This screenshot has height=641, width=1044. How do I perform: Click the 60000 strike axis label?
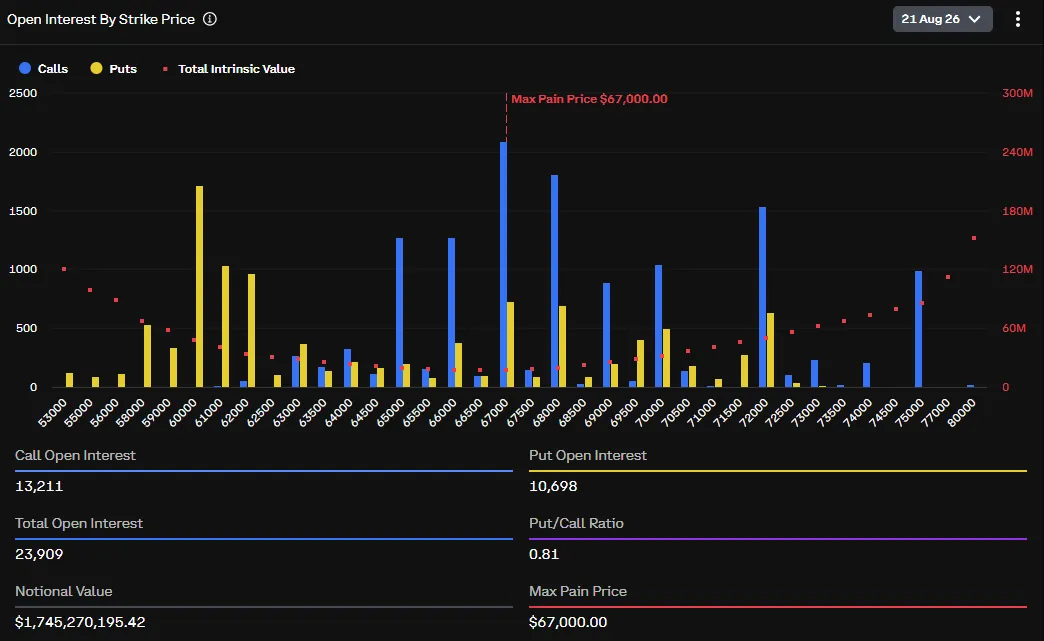click(x=183, y=412)
